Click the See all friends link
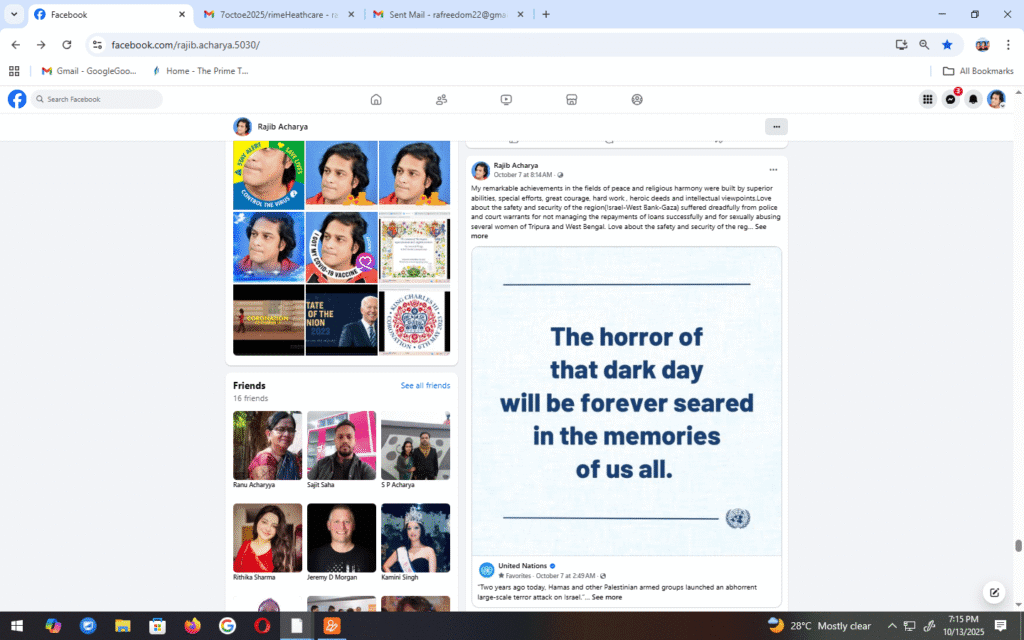Screen dimensions: 1024x640 pyautogui.click(x=425, y=386)
